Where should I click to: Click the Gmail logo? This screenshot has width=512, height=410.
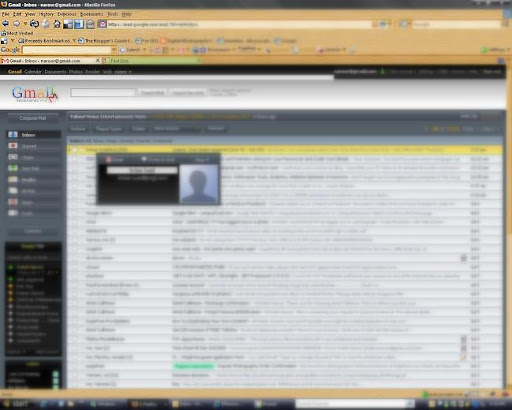pos(35,94)
